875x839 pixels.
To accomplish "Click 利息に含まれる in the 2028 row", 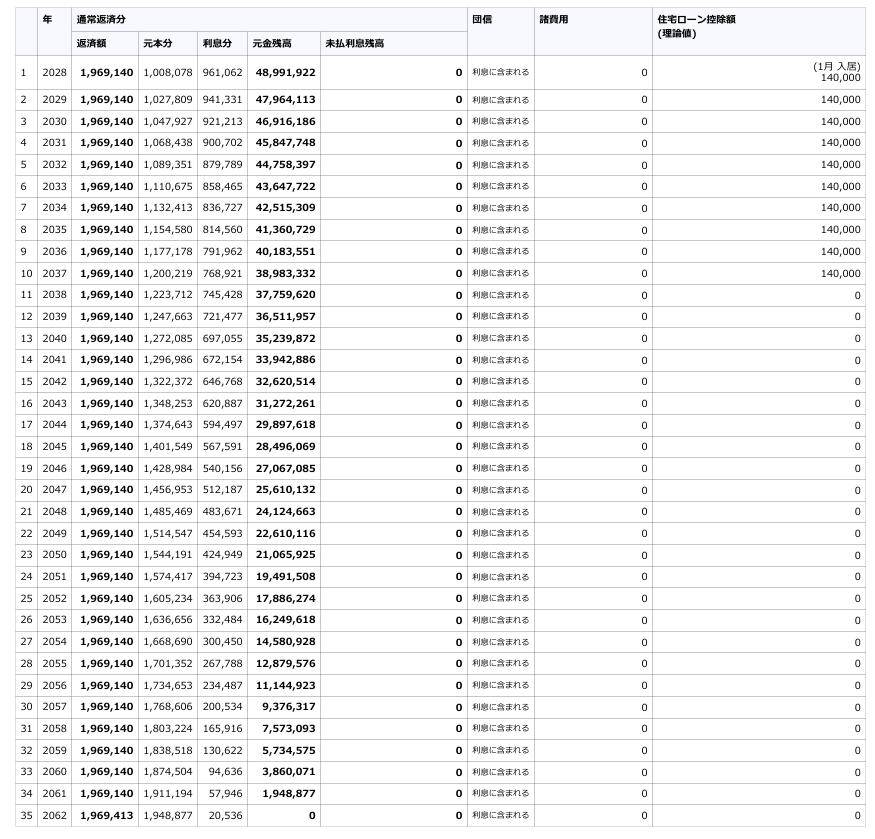I will [501, 72].
